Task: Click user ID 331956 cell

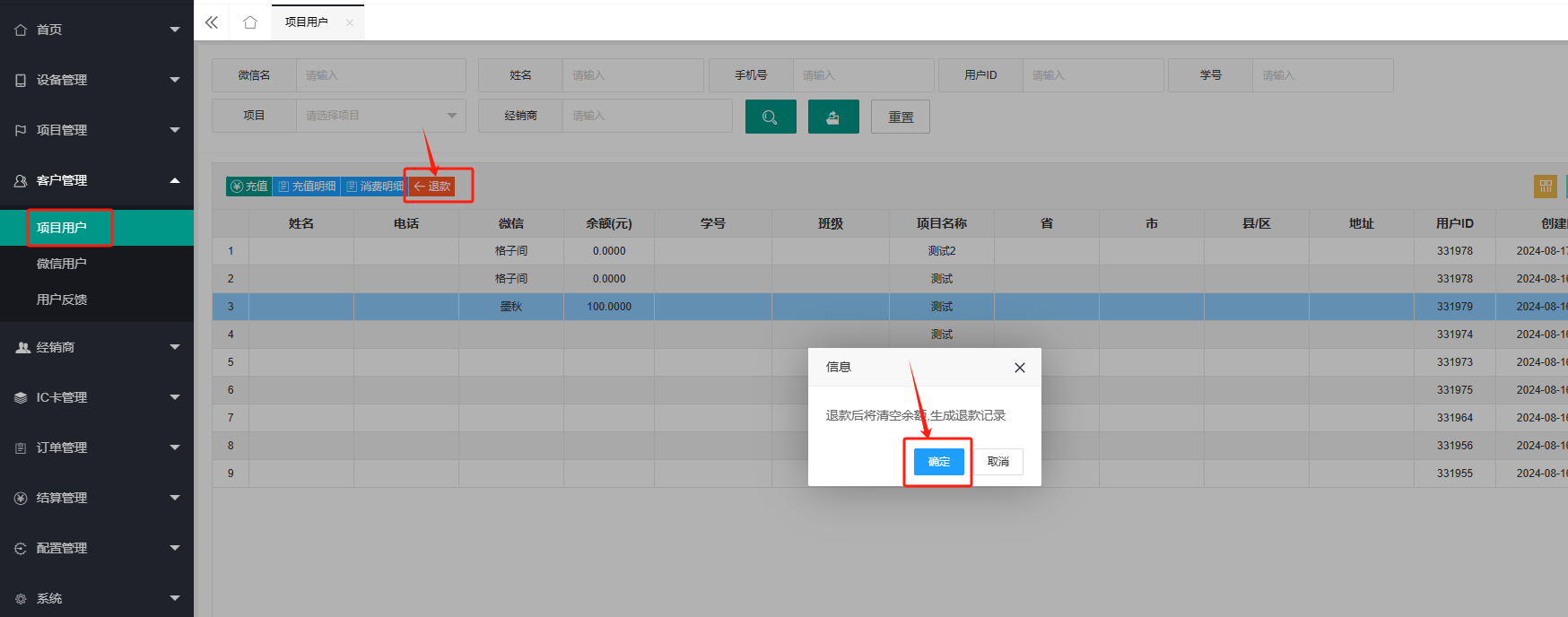Action: pos(1455,446)
